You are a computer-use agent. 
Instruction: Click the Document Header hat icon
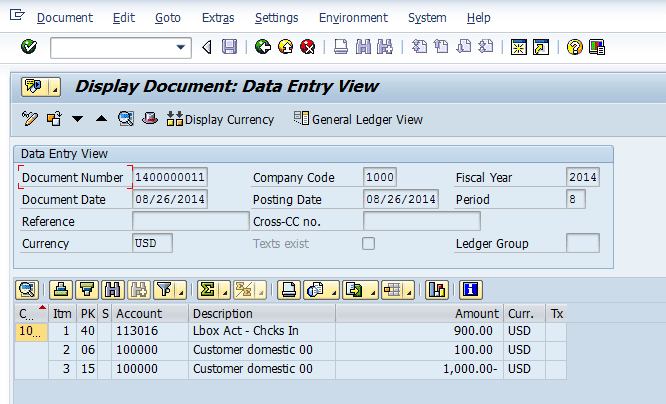click(x=149, y=119)
